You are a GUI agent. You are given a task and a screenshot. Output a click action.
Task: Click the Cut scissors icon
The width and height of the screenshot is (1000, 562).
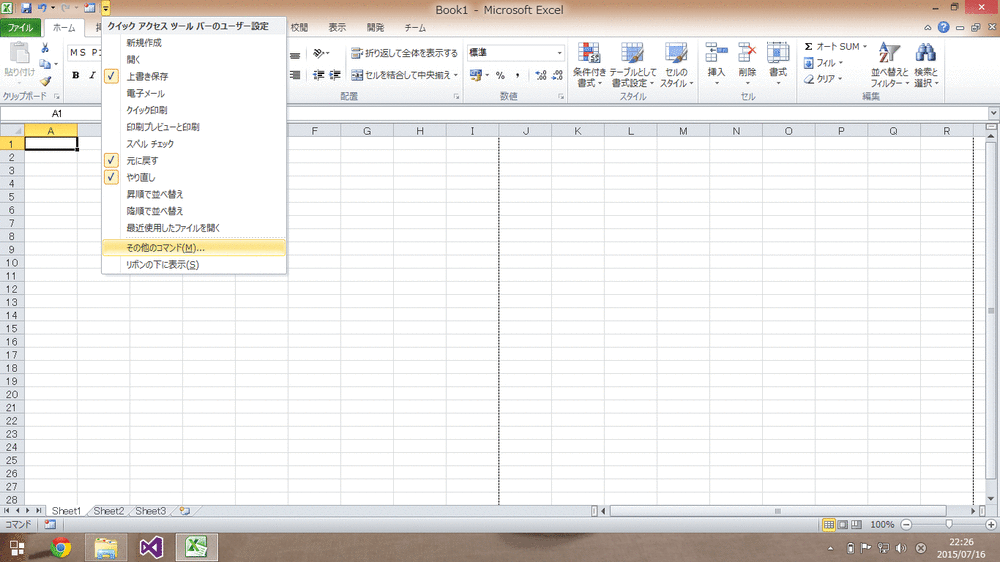tap(45, 48)
